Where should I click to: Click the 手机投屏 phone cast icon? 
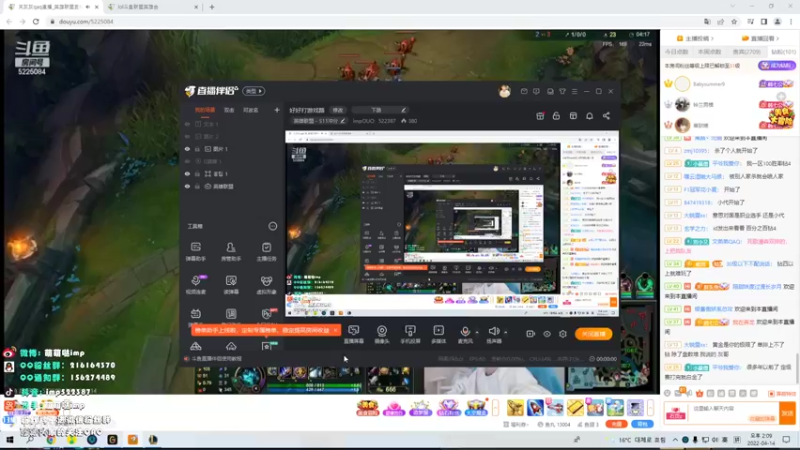(410, 334)
